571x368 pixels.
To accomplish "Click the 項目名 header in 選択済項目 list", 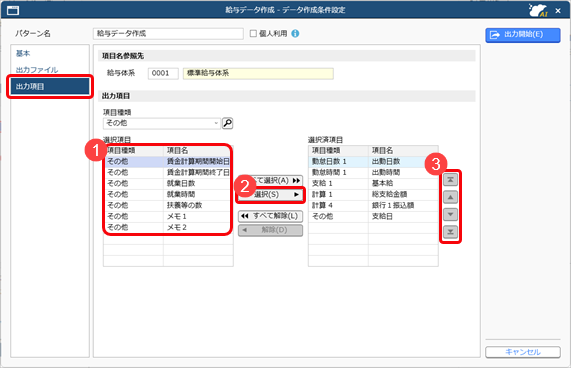I will click(x=403, y=151).
